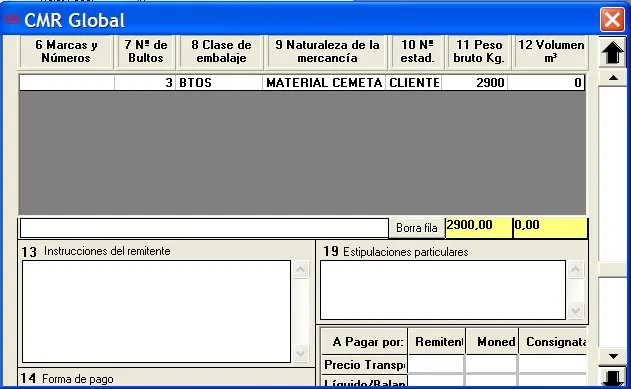Close the CMR Global window
The image size is (631, 389).
click(612, 19)
